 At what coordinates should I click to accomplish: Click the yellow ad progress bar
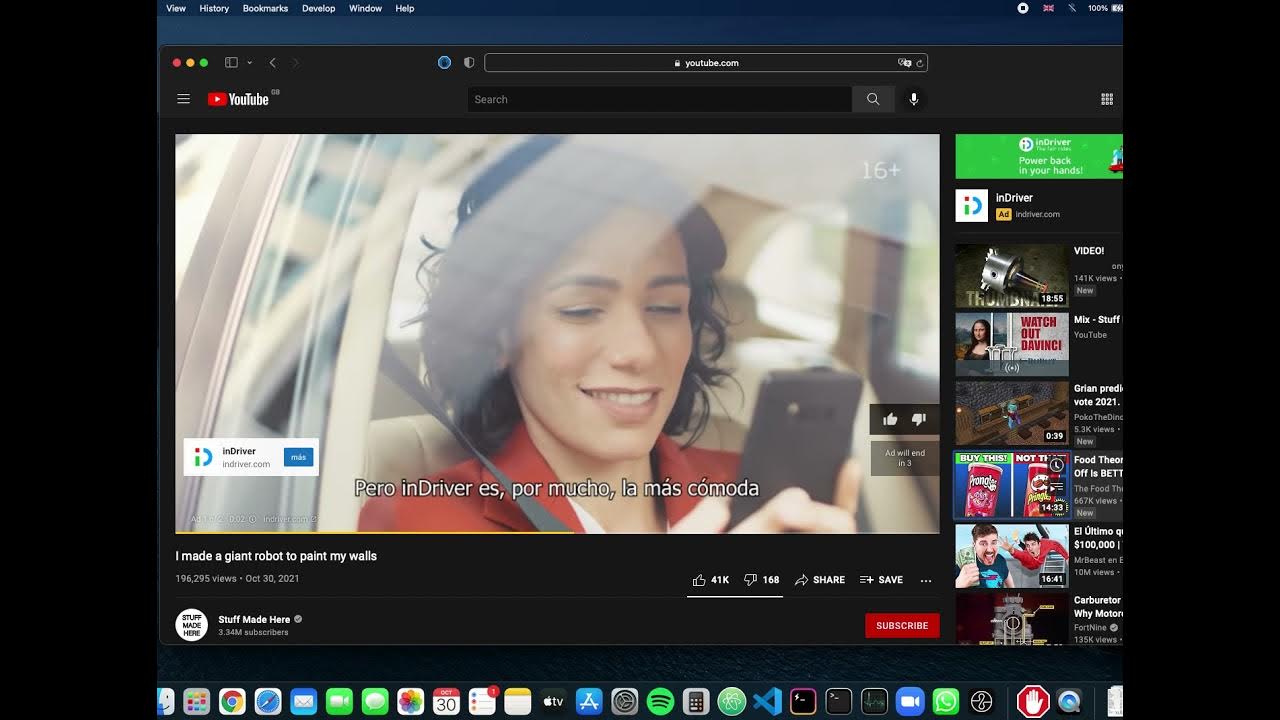tap(375, 532)
